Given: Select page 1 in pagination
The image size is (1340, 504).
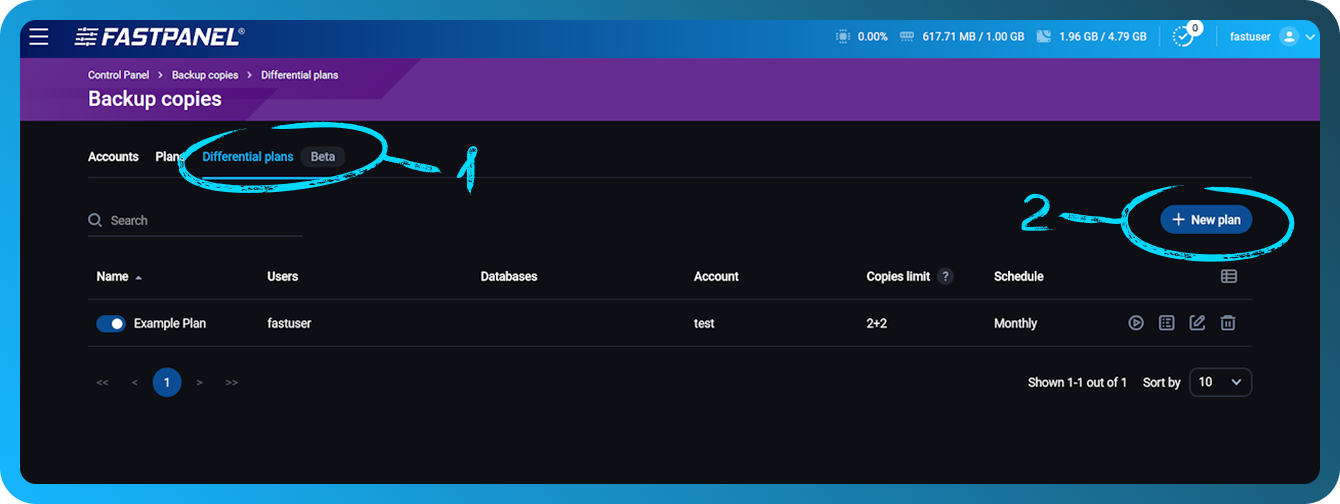Looking at the screenshot, I should [167, 382].
